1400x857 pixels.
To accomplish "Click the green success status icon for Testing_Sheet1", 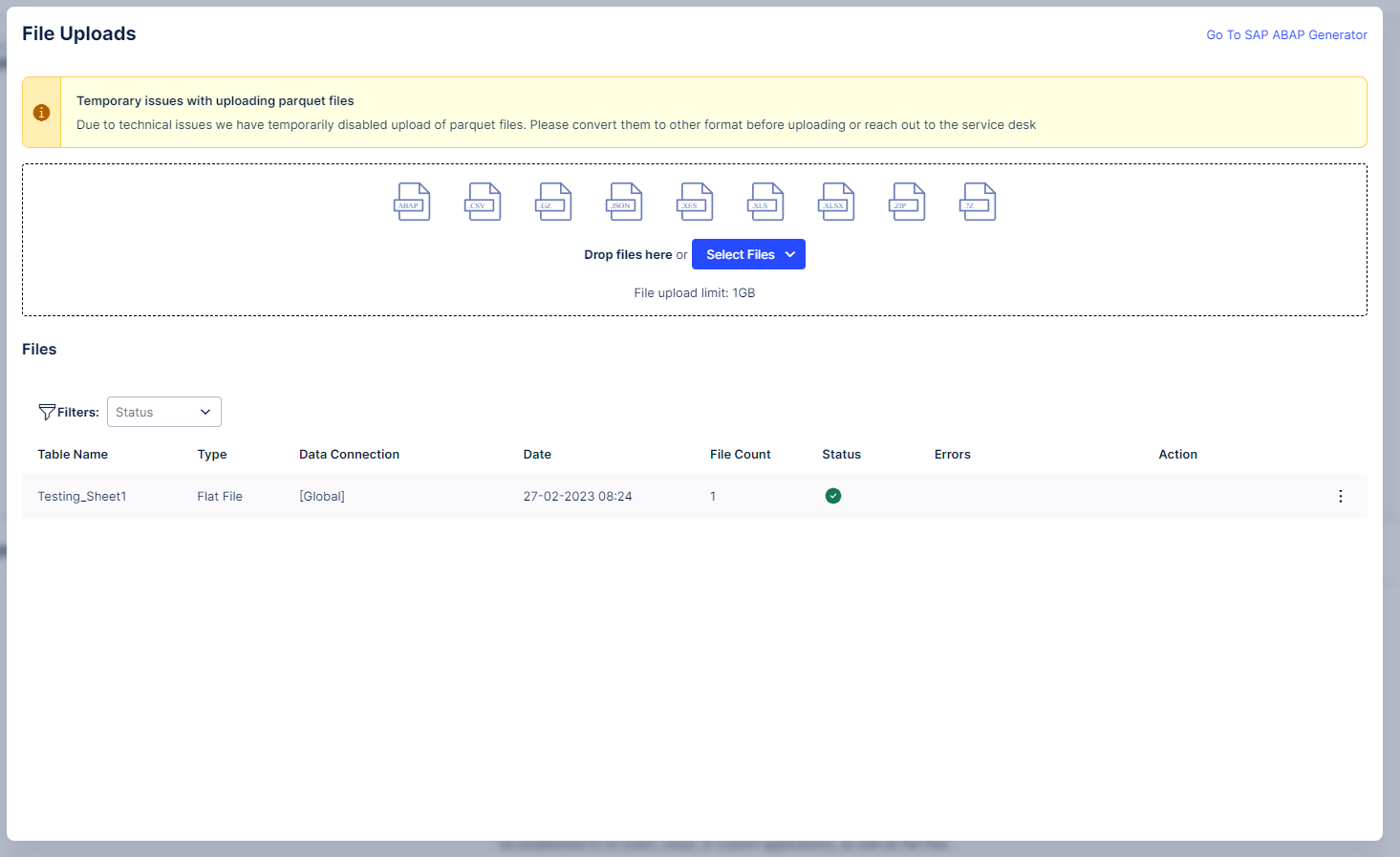I will [833, 496].
